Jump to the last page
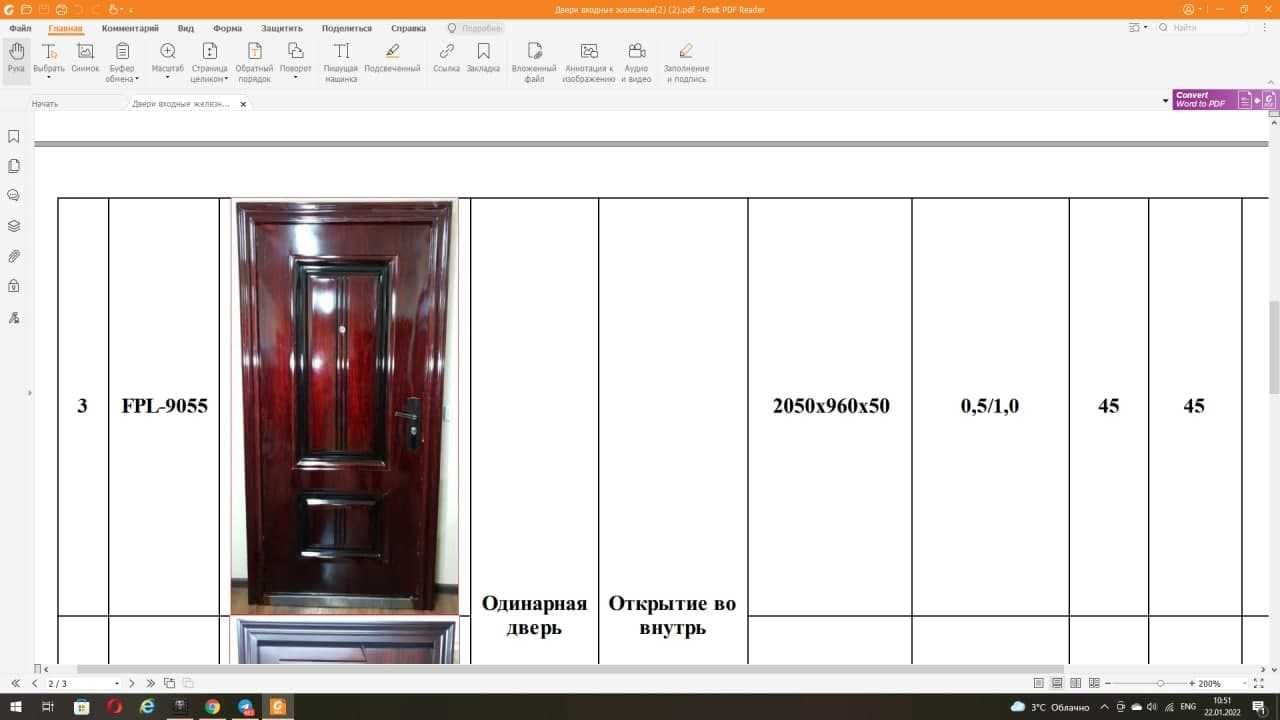The image size is (1280, 720). [x=151, y=683]
